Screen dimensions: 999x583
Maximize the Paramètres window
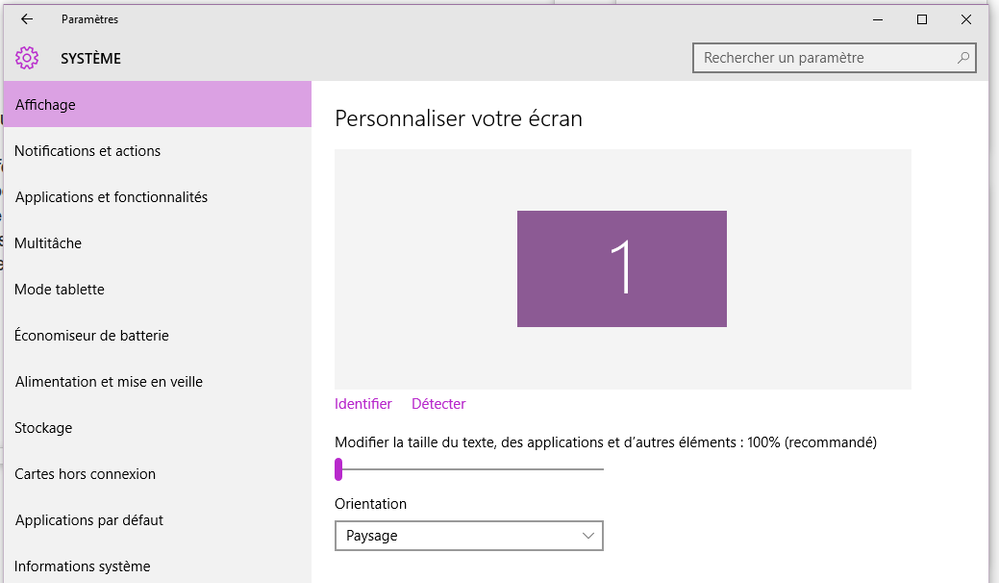[922, 19]
